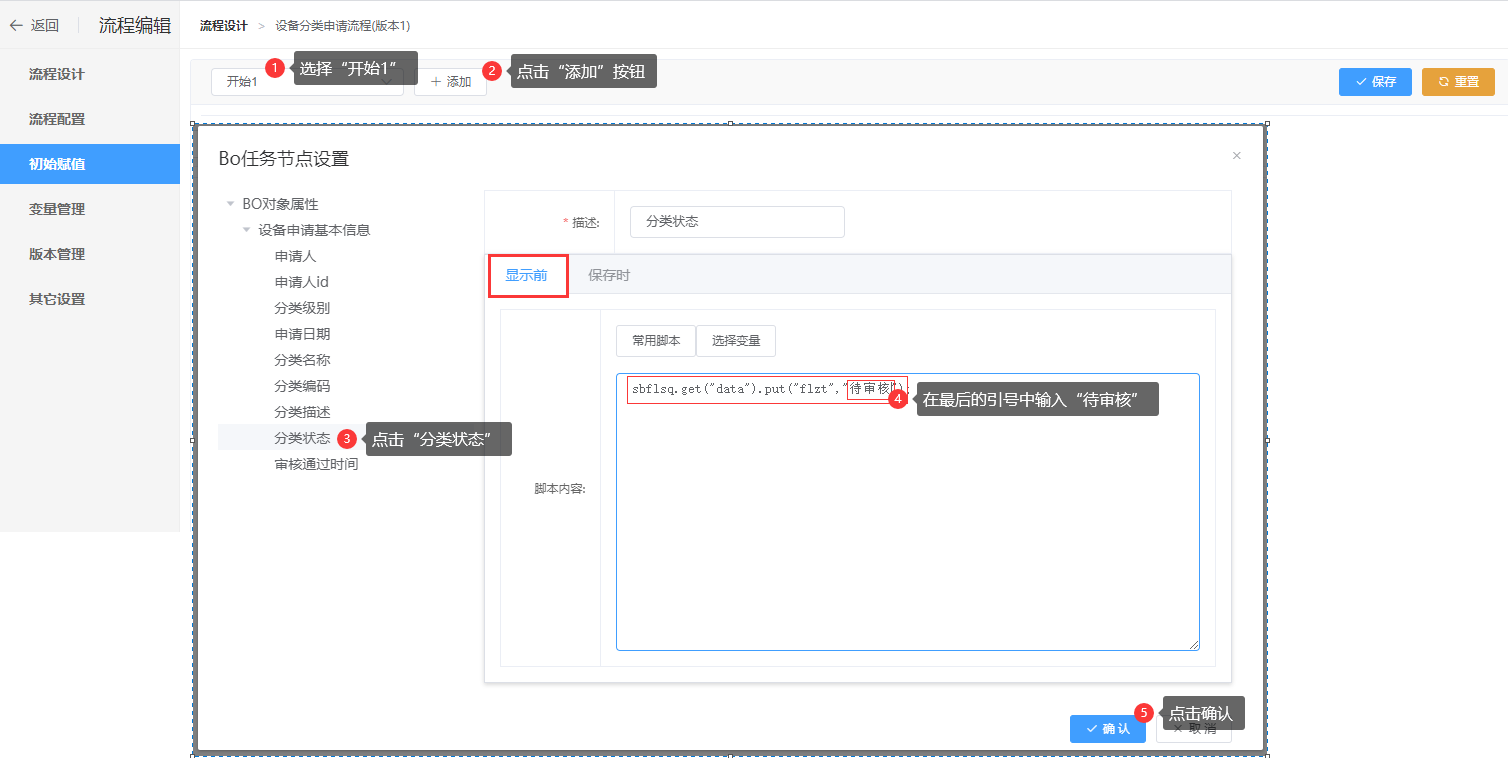
Task: Collapse the BO对象属性 tree node
Action: (231, 204)
